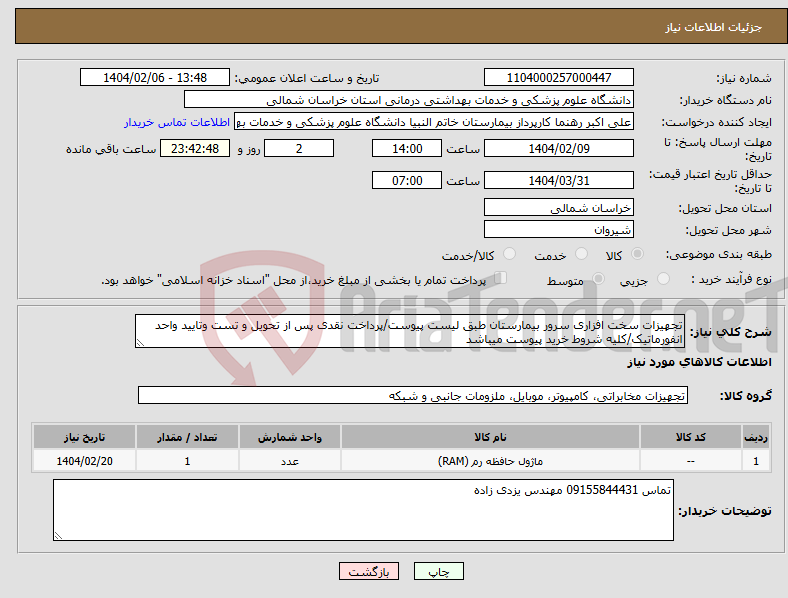Click the resize handle of شرح کلی نیاز box
This screenshot has width=788, height=598.
[140, 343]
